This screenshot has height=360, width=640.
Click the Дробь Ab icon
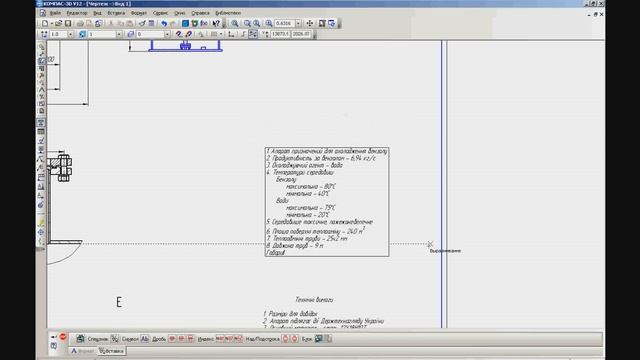[145, 339]
